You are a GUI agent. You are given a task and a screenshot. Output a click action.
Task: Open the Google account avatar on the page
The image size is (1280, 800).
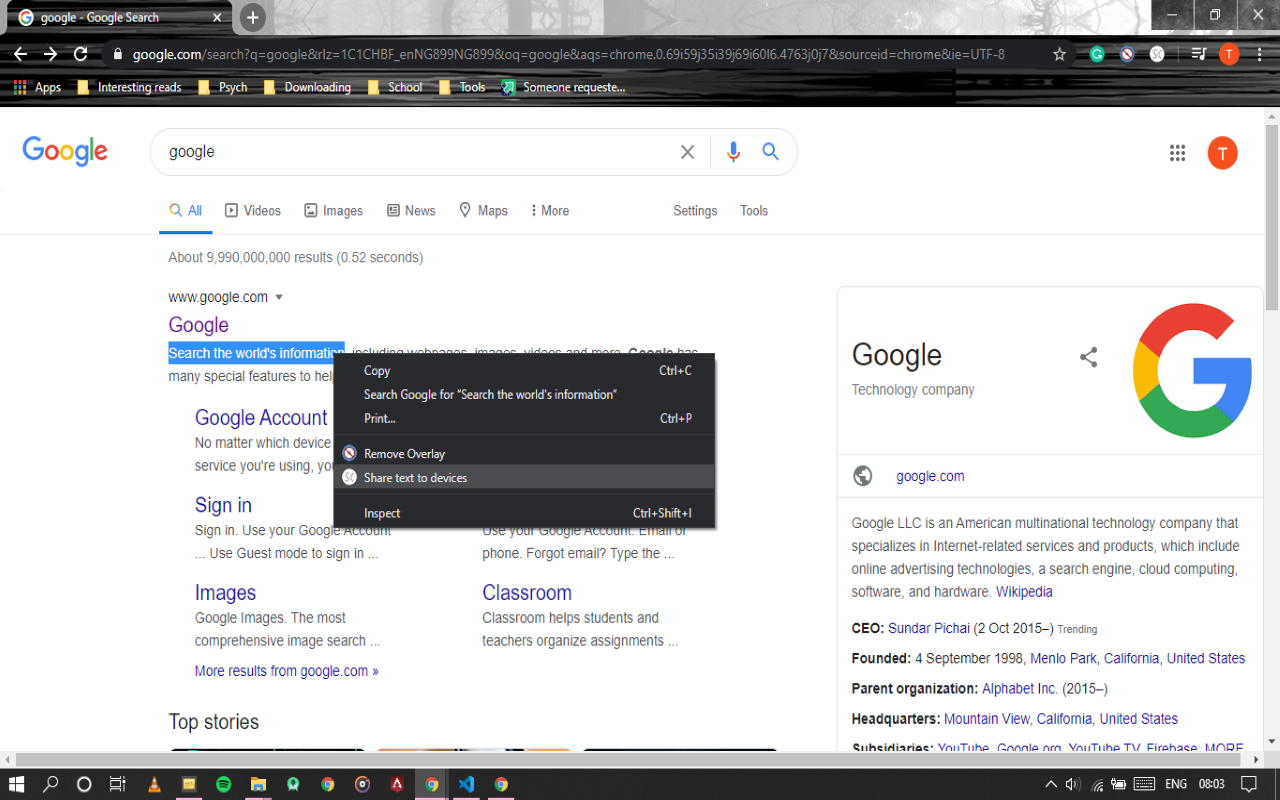pos(1222,153)
